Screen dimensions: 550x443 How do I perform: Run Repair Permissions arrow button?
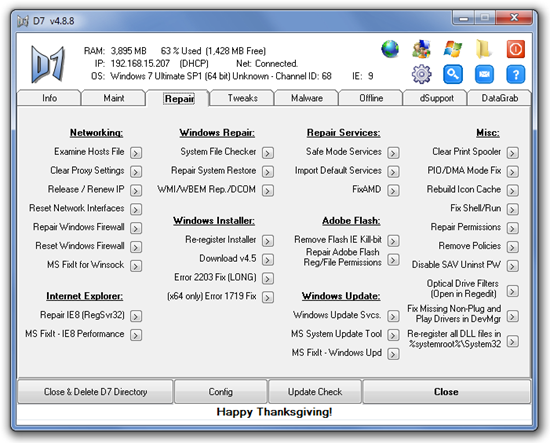pyautogui.click(x=512, y=228)
